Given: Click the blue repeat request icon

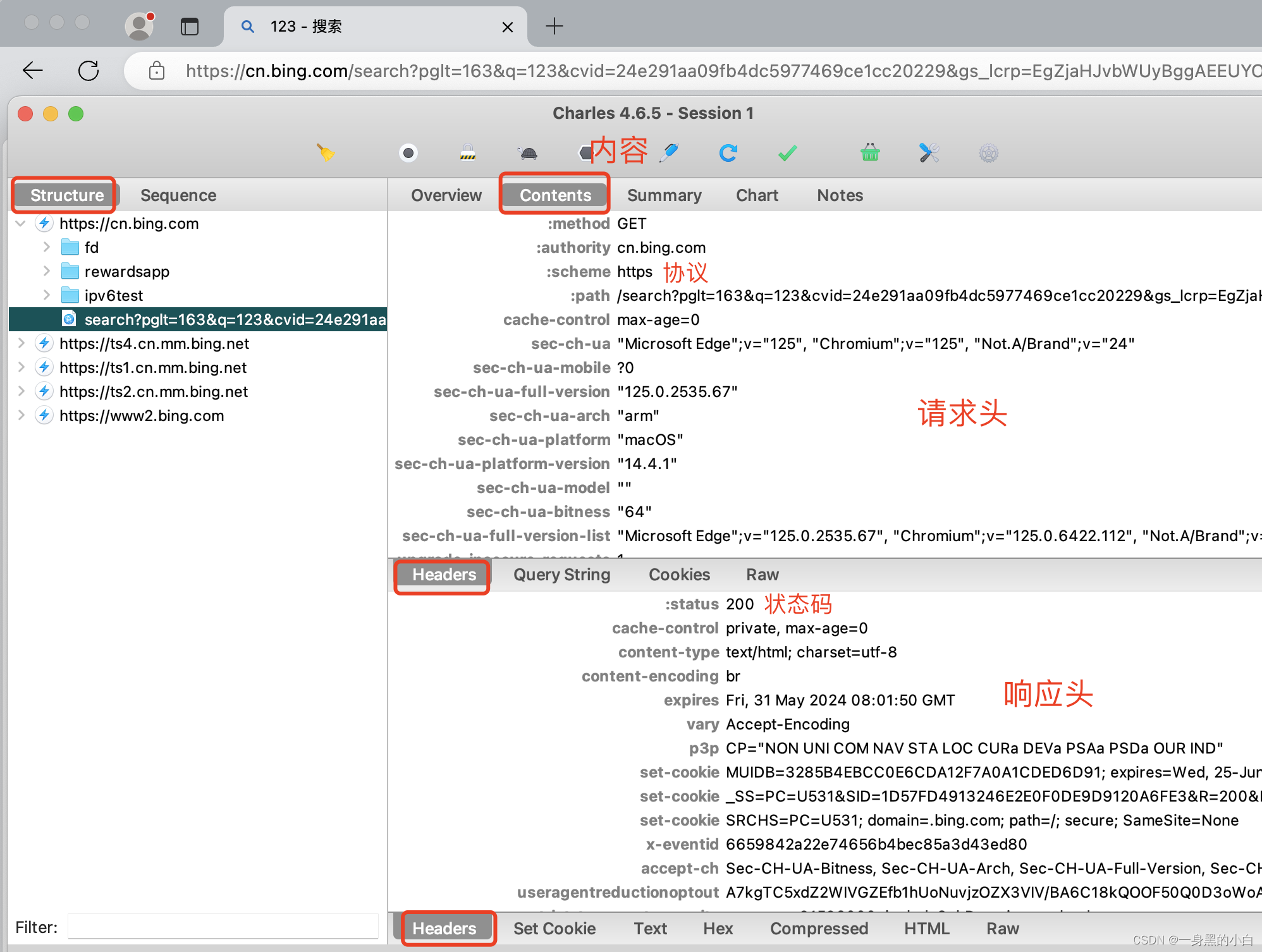Looking at the screenshot, I should 728,153.
